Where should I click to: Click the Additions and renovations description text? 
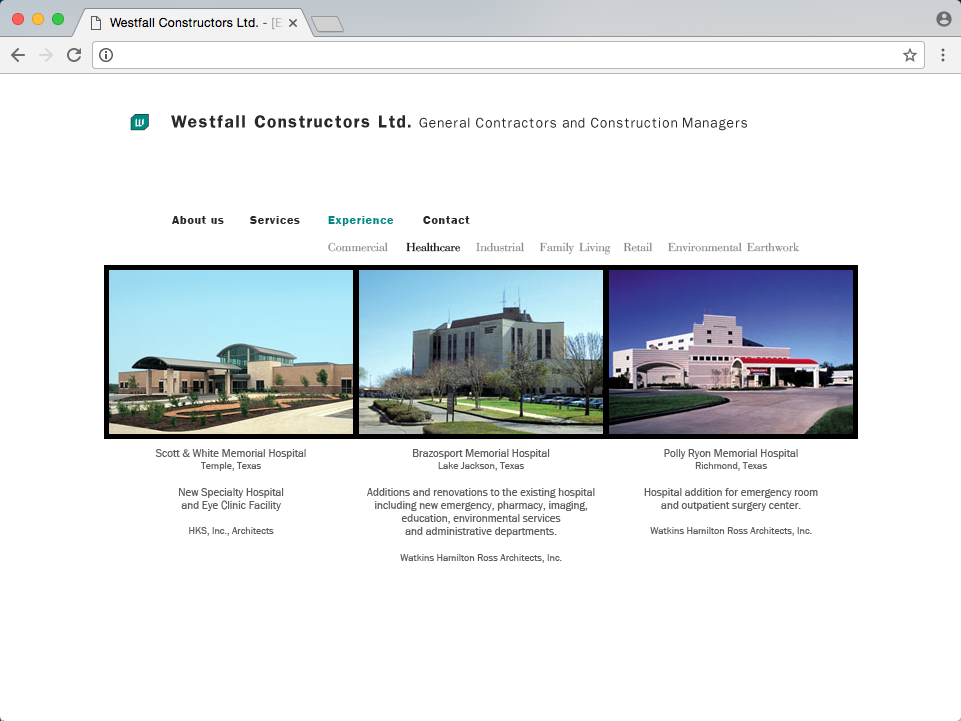tap(480, 512)
